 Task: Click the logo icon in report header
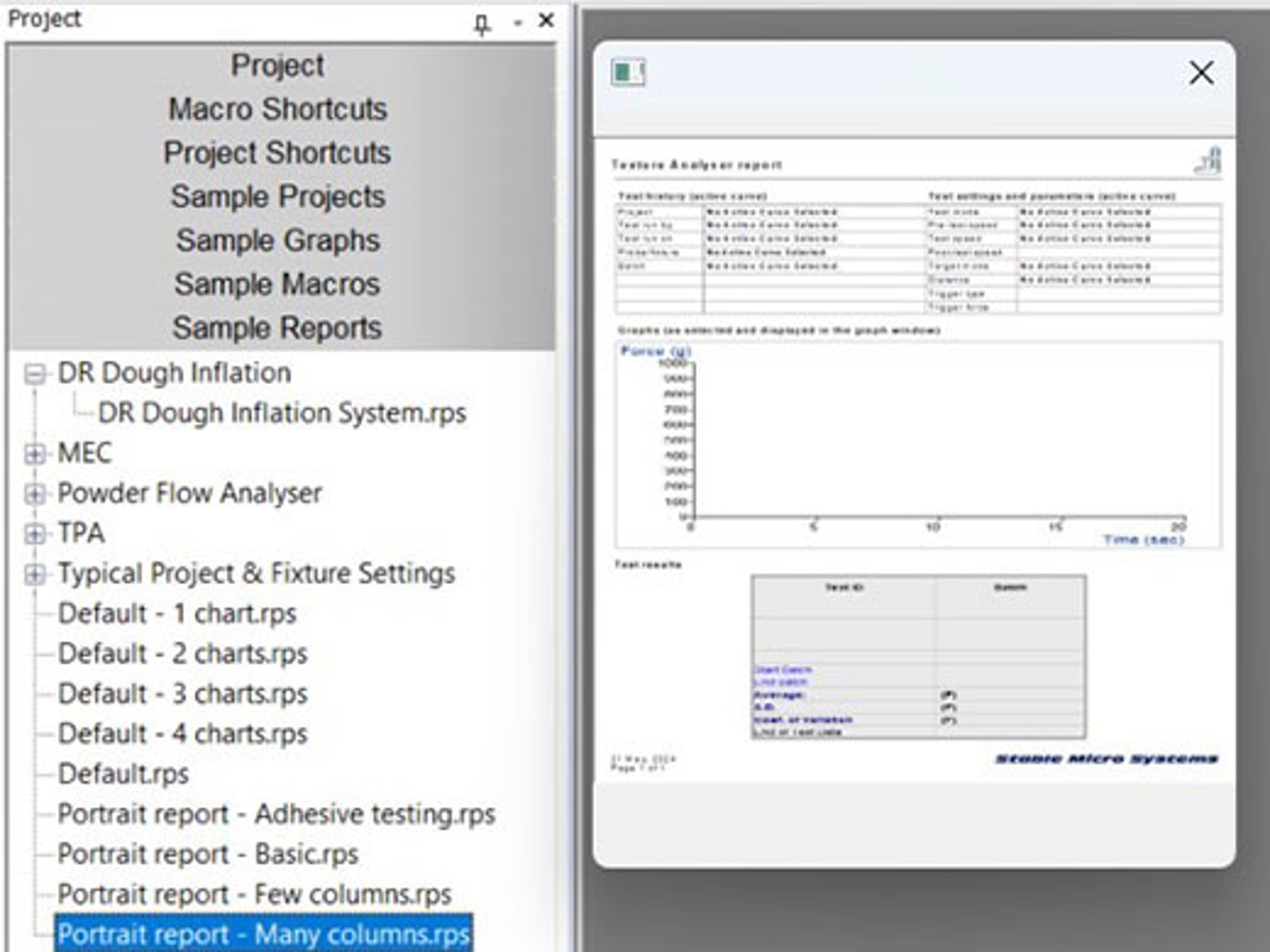point(1208,160)
